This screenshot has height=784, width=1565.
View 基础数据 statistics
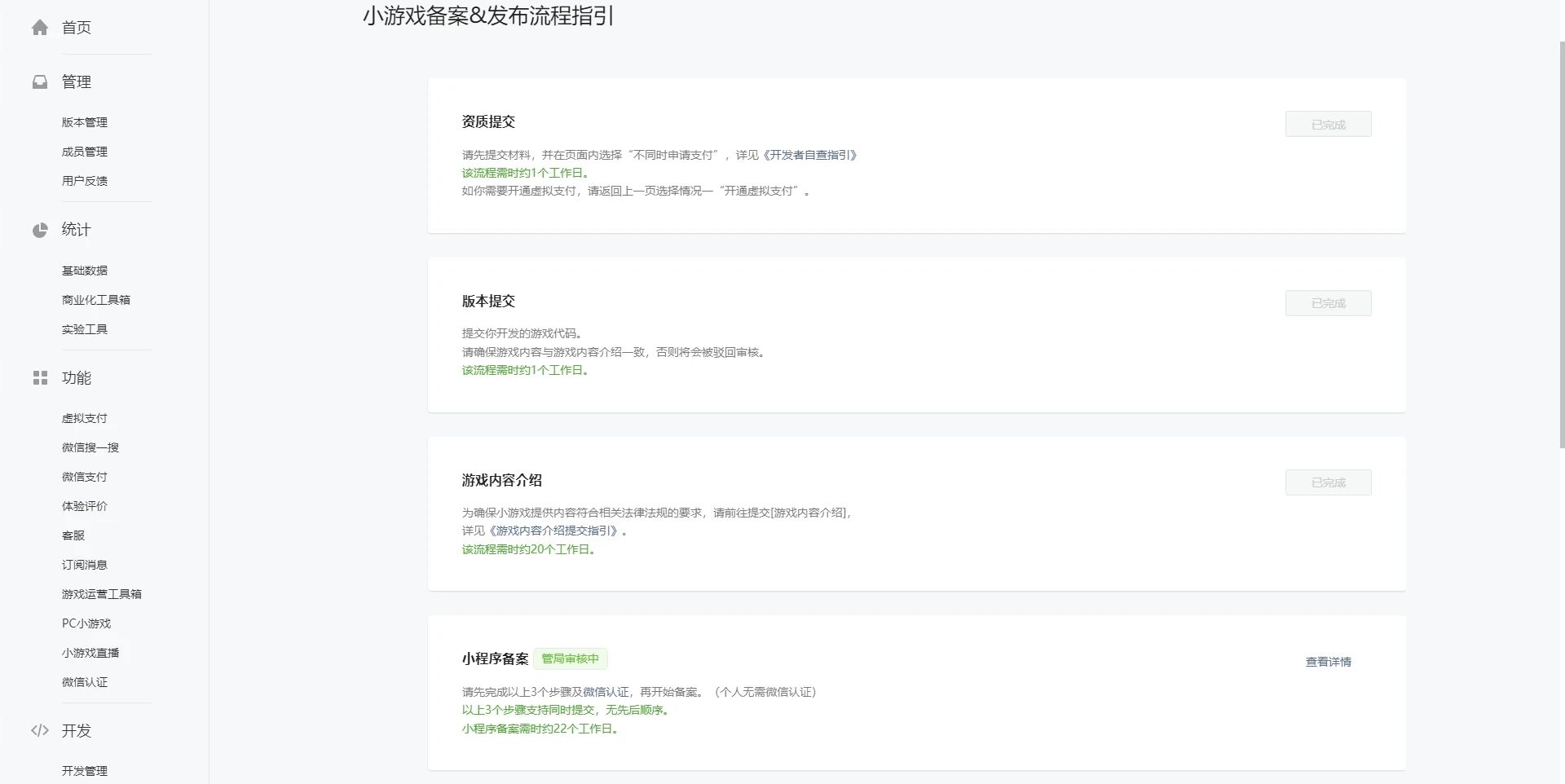click(85, 271)
